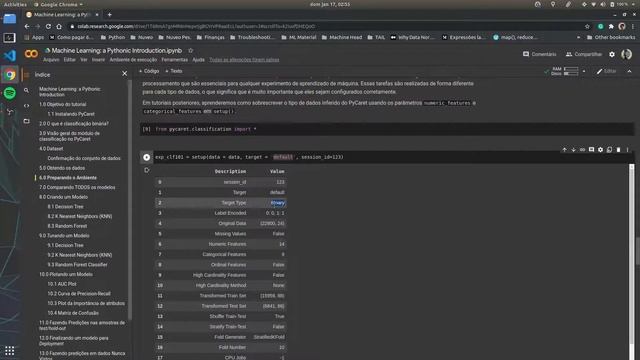640x360 pixels.
Task: Open cell editor settings gear
Action: coord(600,150)
